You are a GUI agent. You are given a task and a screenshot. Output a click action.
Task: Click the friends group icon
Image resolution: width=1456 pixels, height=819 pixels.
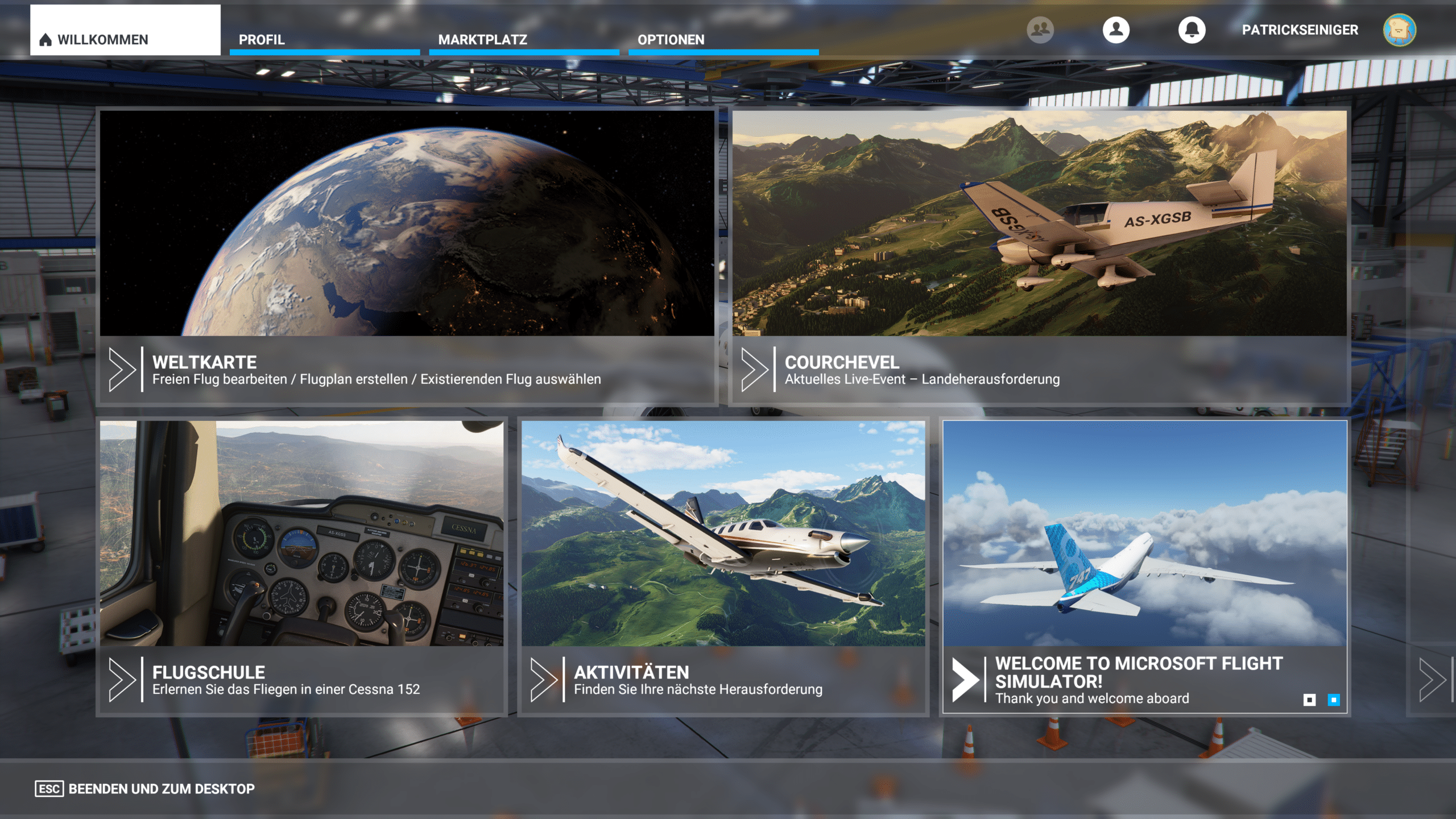tap(1040, 30)
